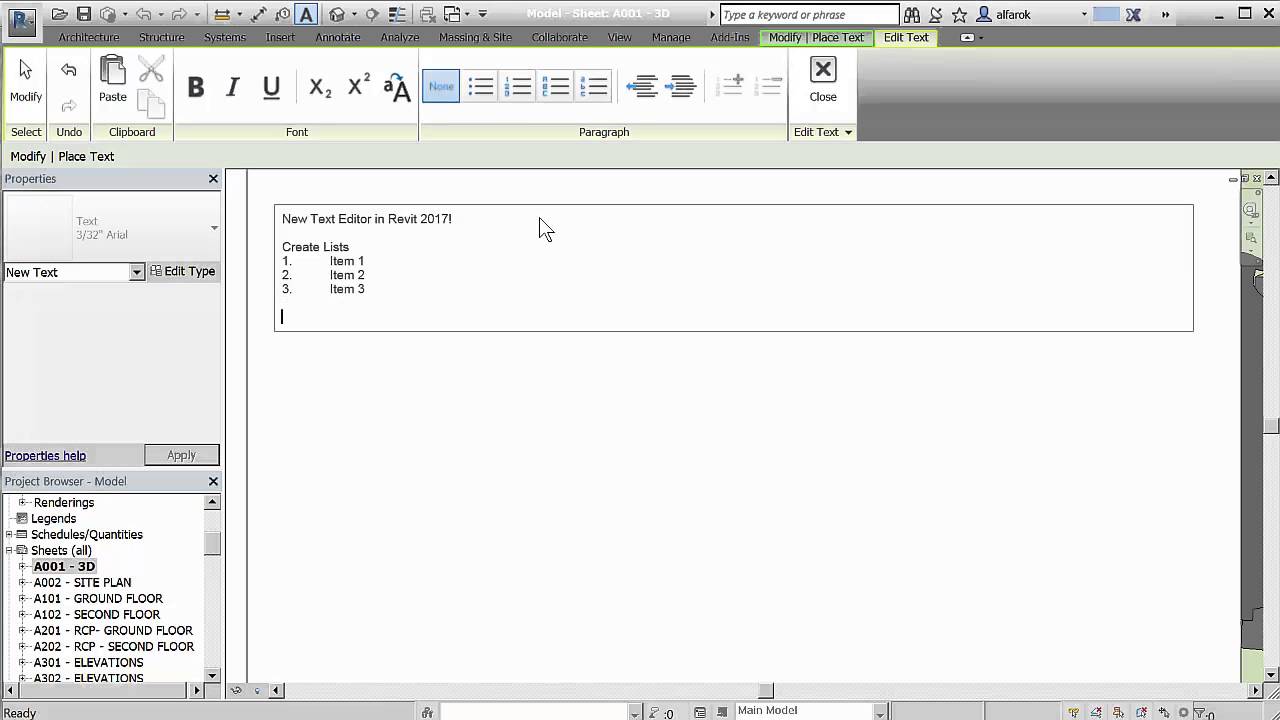Toggle lowercase abc list style
Screen dimensions: 1280x720
594,86
